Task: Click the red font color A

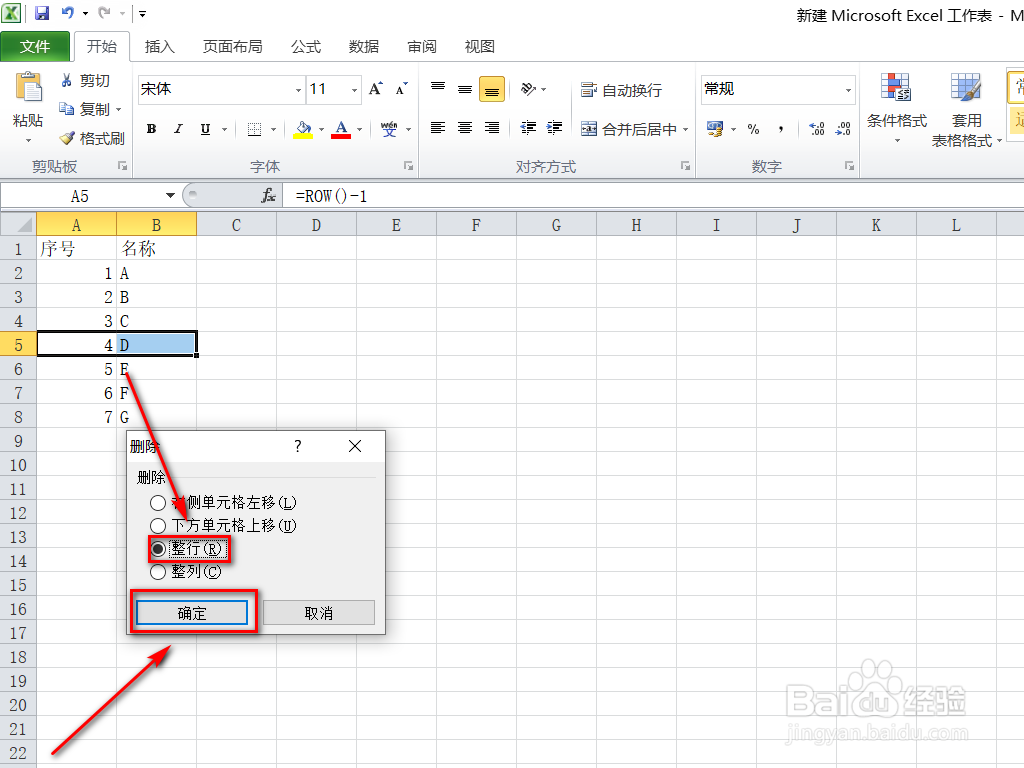Action: click(341, 129)
